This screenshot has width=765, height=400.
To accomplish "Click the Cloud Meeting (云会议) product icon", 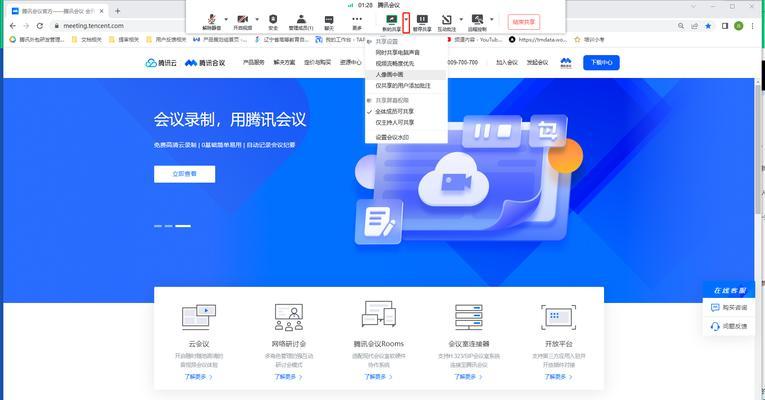I will click(x=199, y=317).
